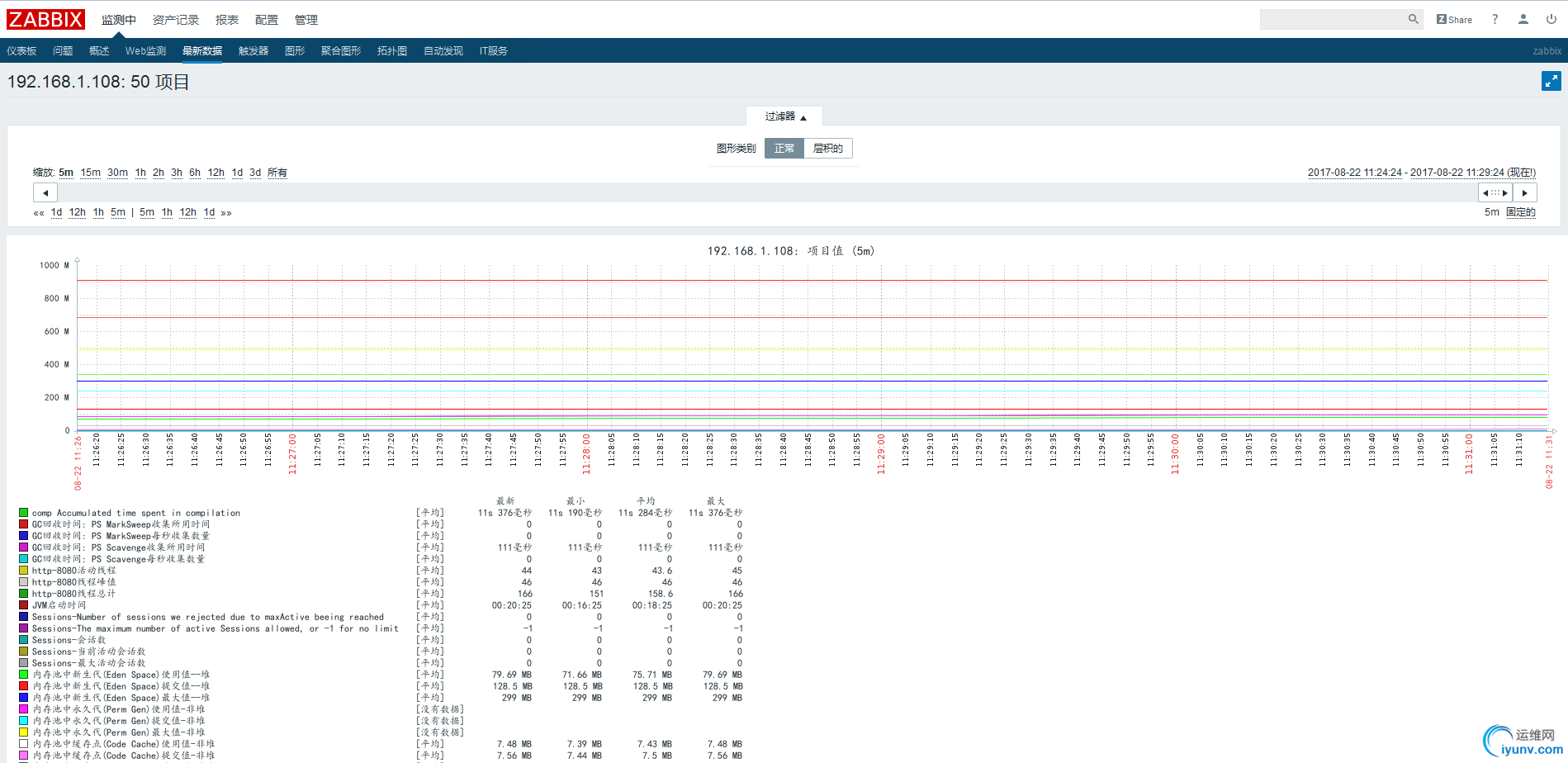Viewport: 1568px width, 763px height.
Task: Toggle fullscreen mode icon
Action: point(1551,81)
